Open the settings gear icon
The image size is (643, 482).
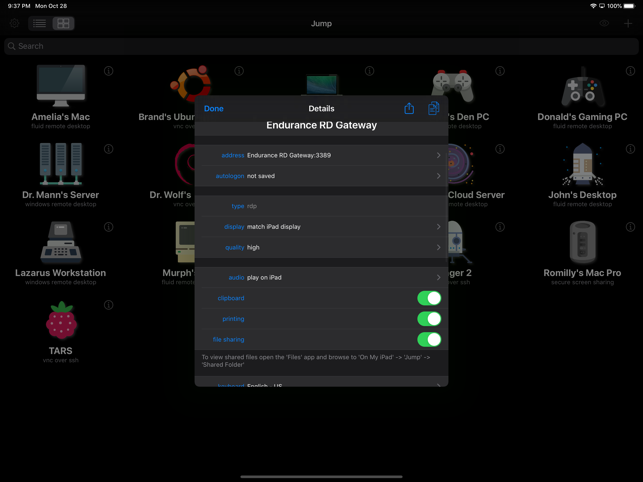[x=14, y=23]
